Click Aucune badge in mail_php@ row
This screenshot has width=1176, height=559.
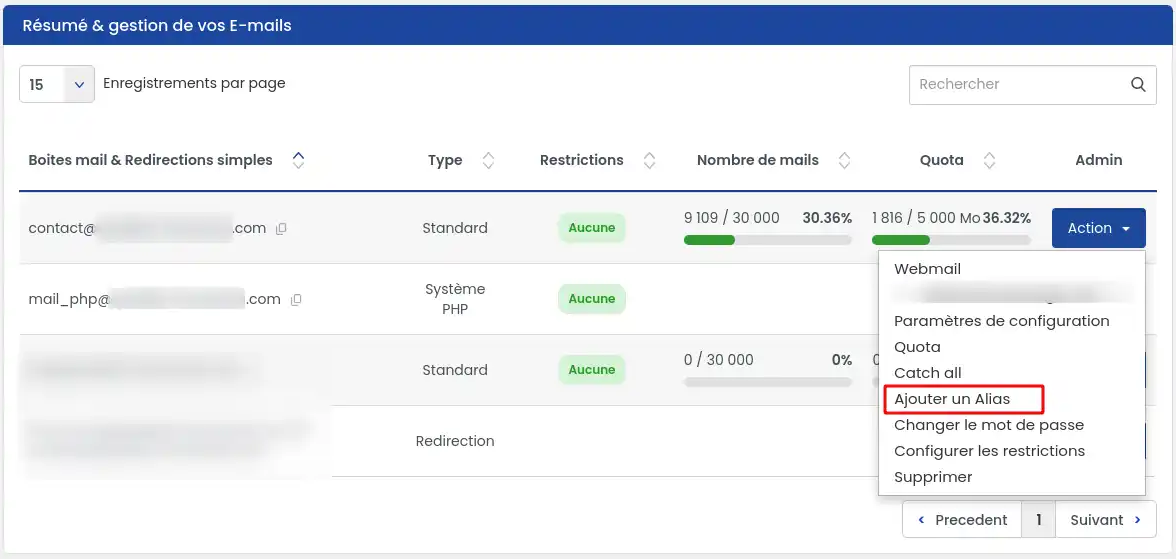592,299
